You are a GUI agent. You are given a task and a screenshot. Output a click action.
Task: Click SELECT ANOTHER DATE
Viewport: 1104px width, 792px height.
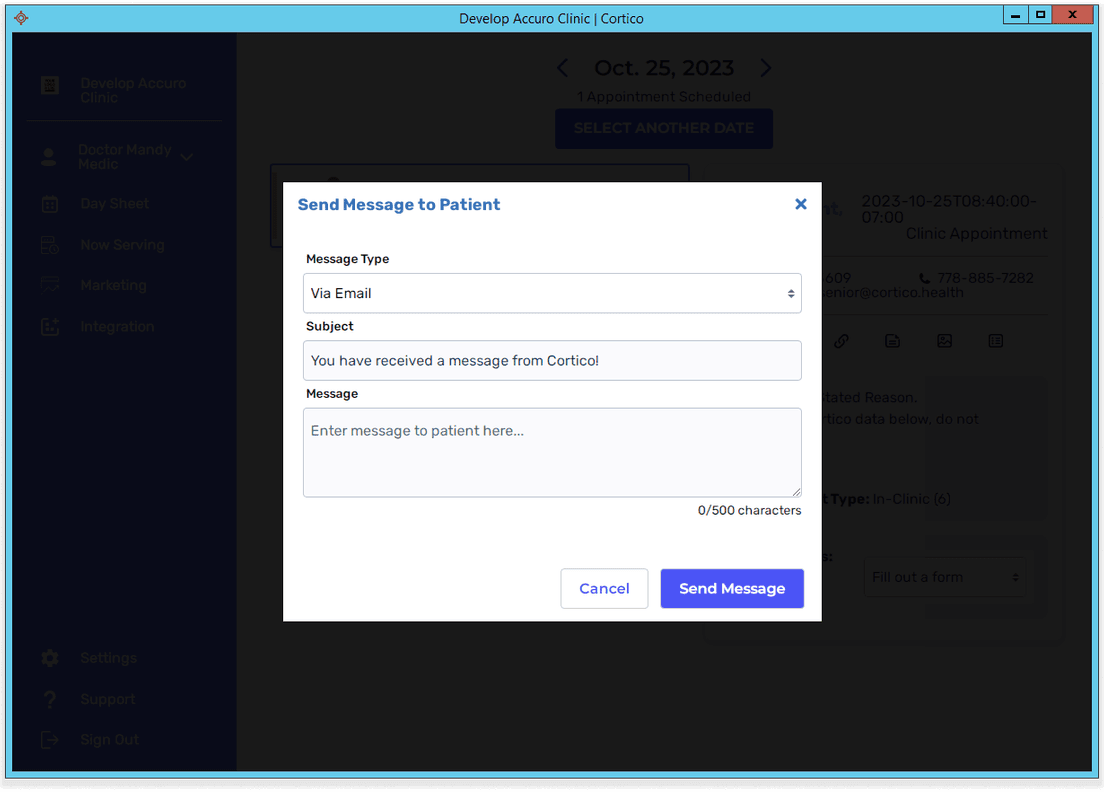(663, 128)
